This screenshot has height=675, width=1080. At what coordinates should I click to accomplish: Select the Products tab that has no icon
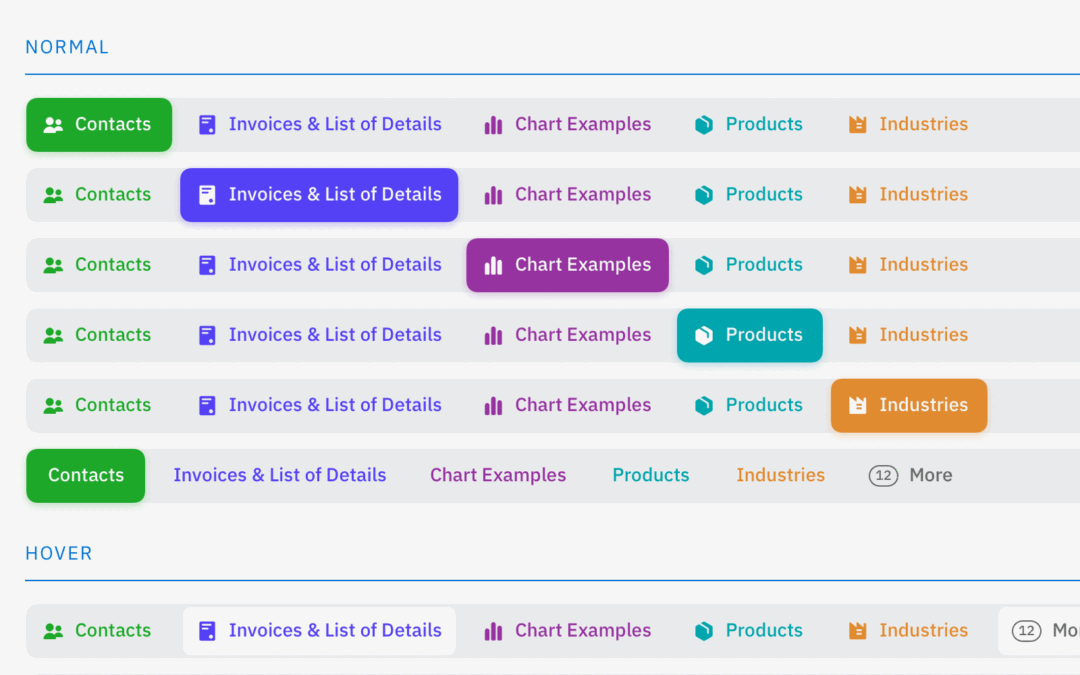coord(651,476)
